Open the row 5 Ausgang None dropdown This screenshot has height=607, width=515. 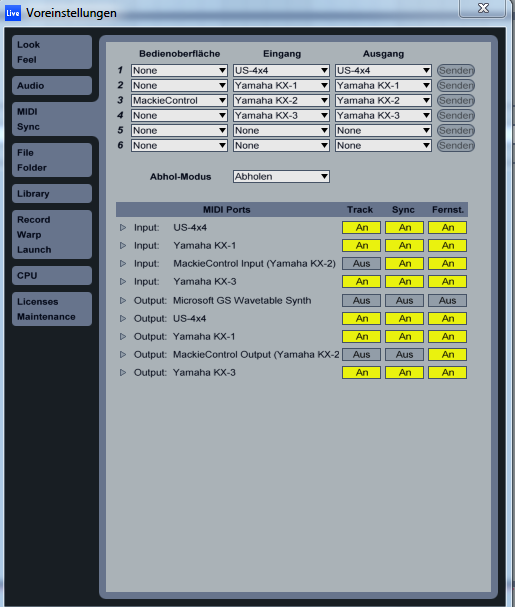pyautogui.click(x=383, y=130)
